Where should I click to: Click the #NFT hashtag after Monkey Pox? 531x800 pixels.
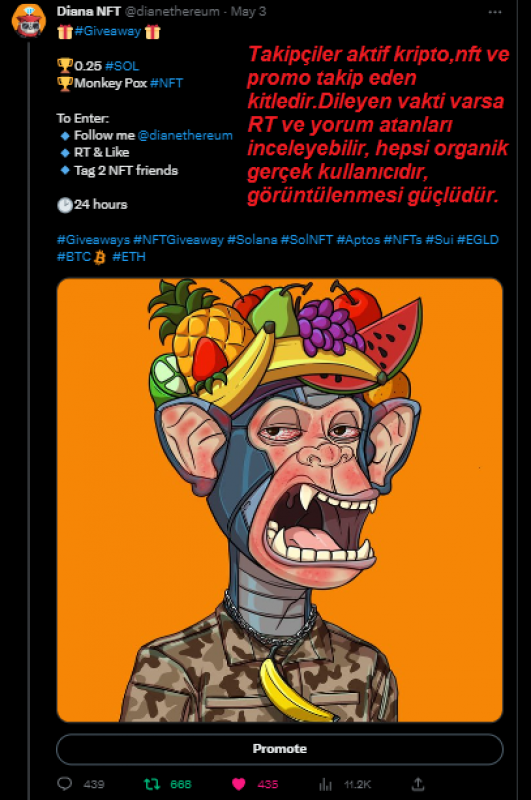167,83
